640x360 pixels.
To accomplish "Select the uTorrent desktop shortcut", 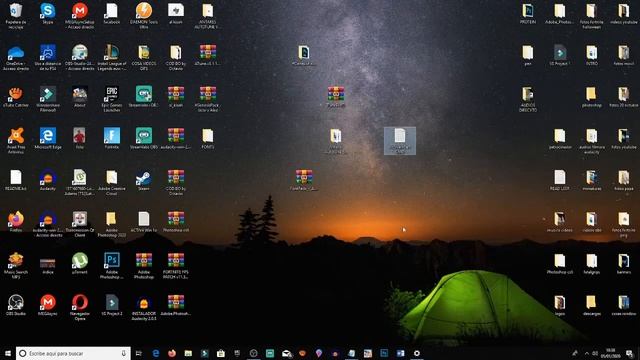I will (x=80, y=263).
